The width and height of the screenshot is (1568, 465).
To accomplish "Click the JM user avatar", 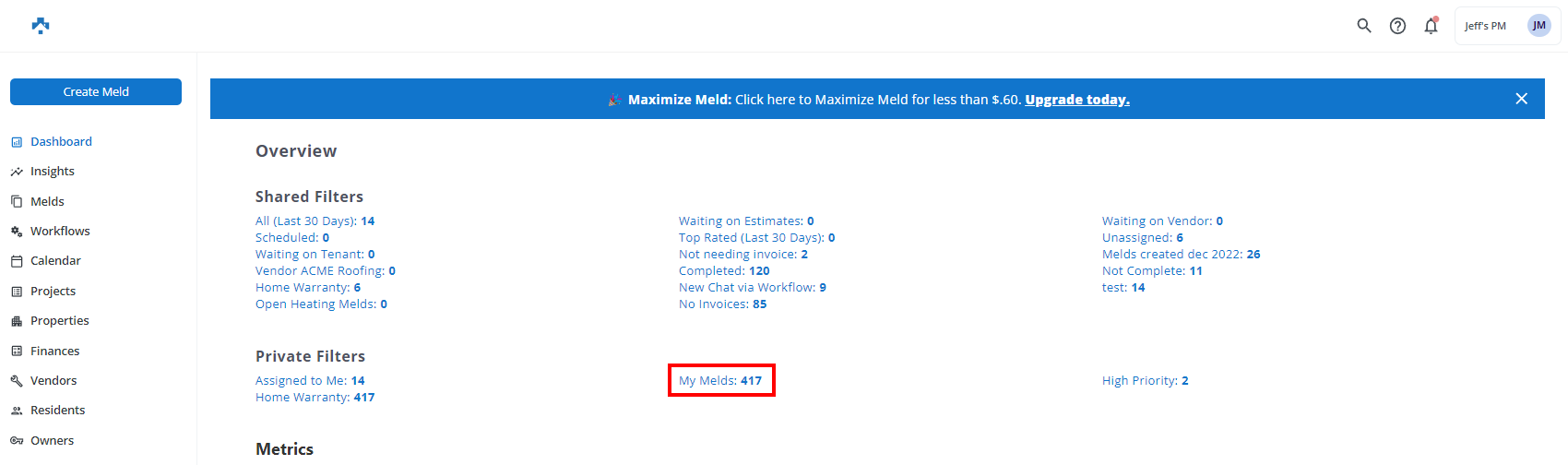I will pos(1538,26).
